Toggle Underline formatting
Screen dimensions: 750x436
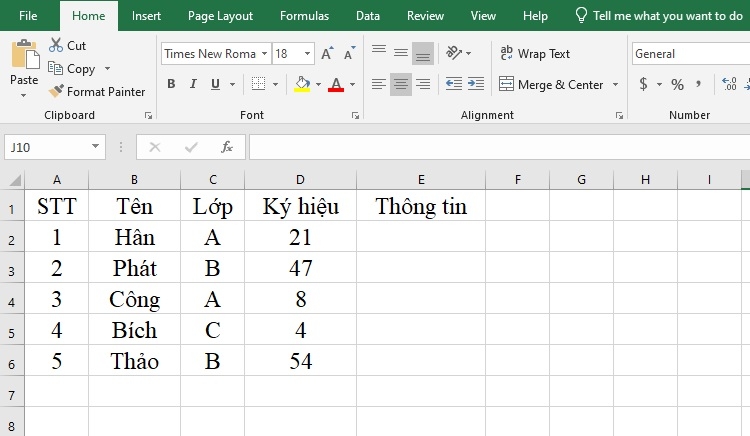(x=216, y=84)
